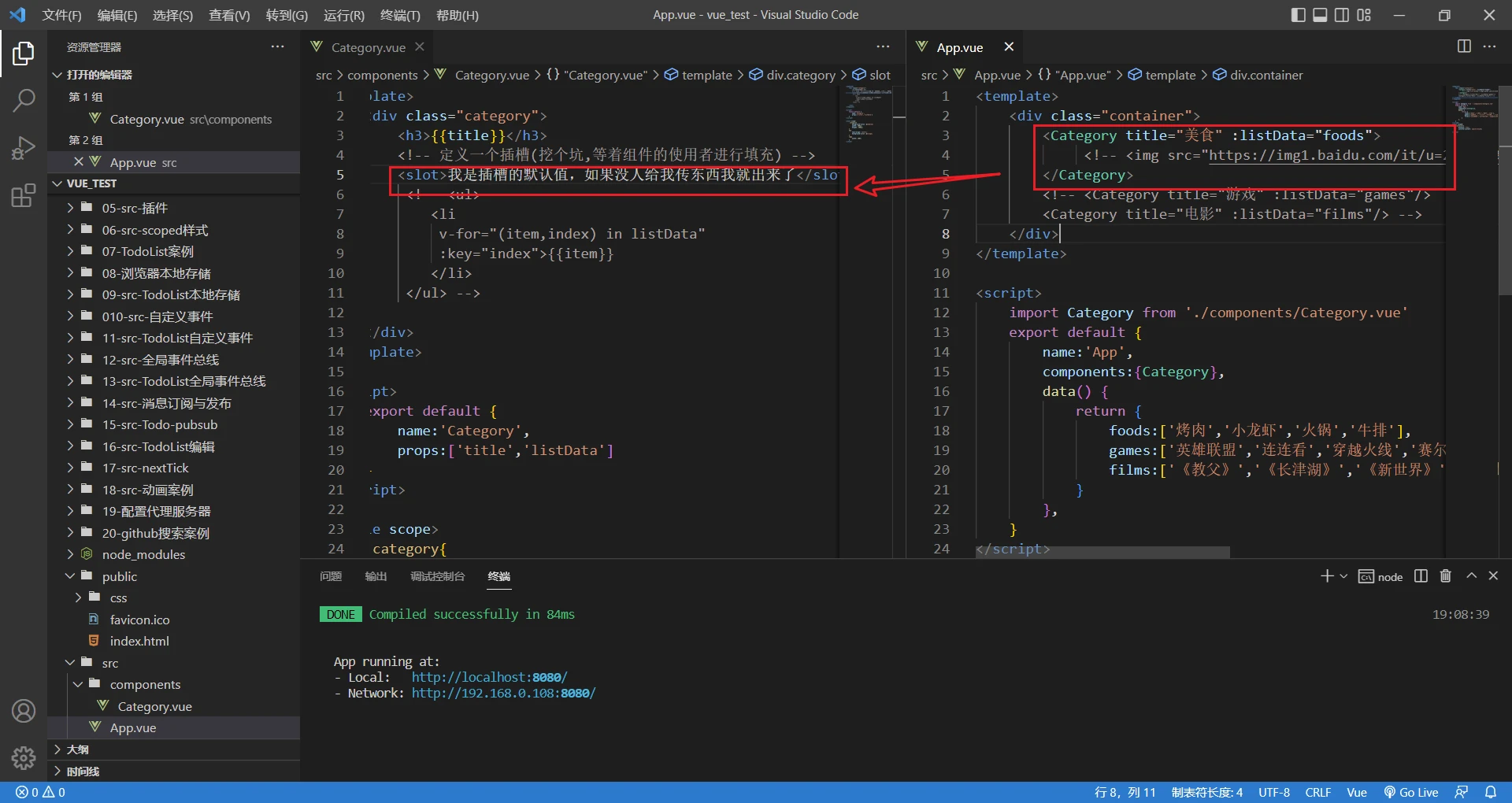Switch to the 问题 panel tab

point(331,576)
